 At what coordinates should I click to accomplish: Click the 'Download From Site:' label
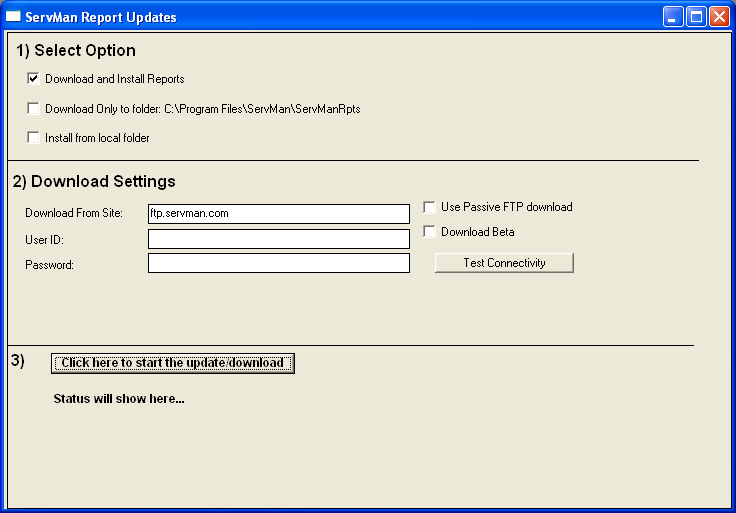tap(74, 213)
